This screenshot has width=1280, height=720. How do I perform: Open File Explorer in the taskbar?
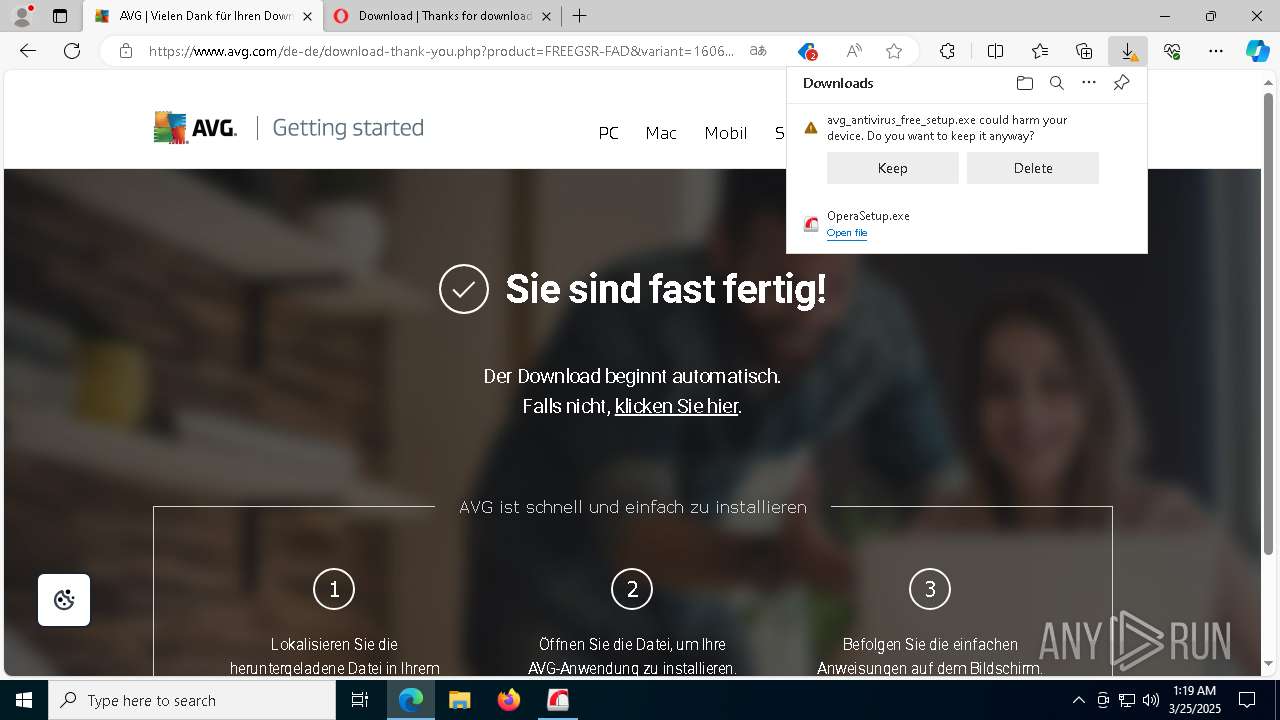(x=459, y=700)
